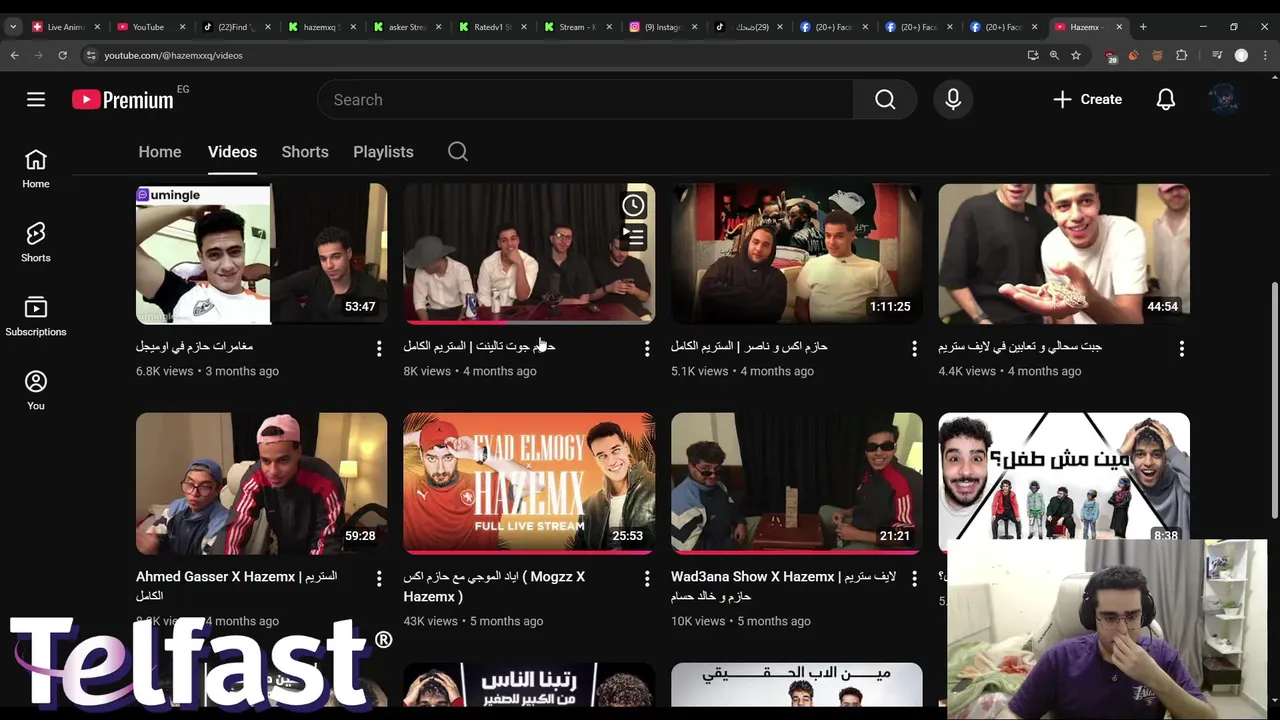Open the browser extensions puzzle icon
This screenshot has width=1280, height=720.
tap(1181, 55)
